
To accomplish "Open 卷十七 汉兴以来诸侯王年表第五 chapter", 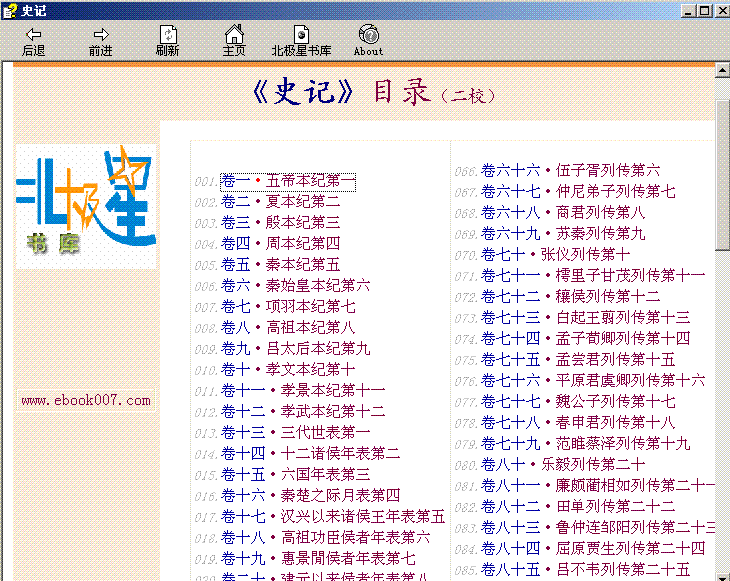I will click(333, 516).
